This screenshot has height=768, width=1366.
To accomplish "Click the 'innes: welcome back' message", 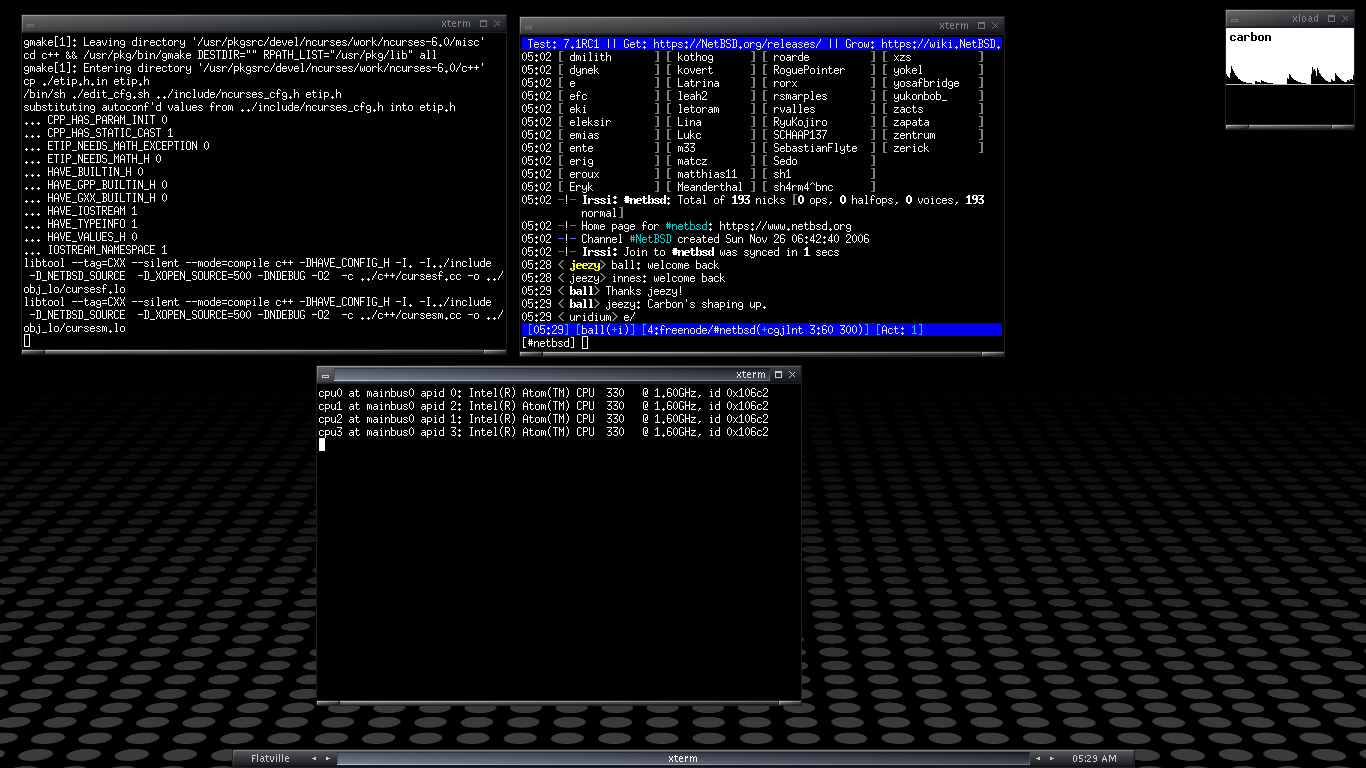I will coord(668,278).
